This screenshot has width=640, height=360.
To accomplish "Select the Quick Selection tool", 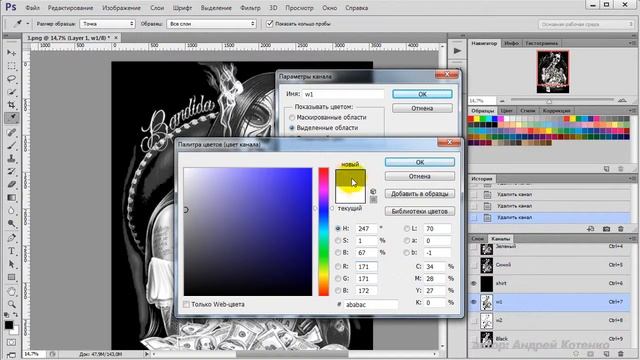I will [11, 92].
